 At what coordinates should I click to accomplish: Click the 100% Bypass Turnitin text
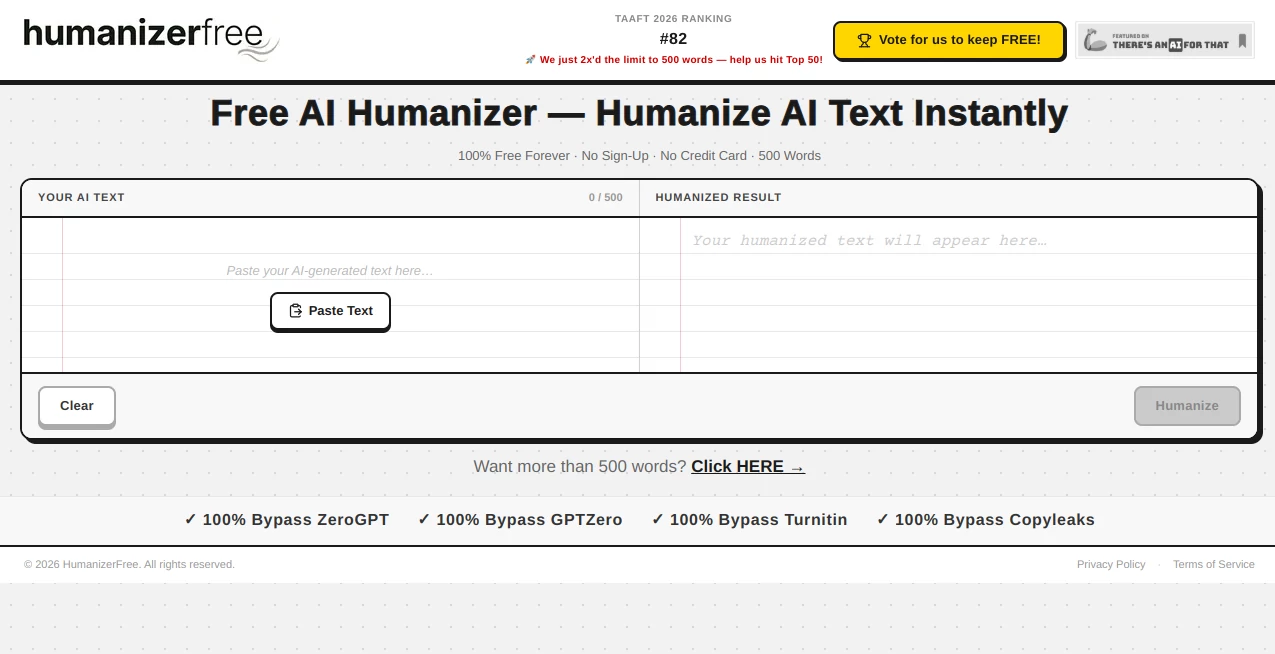(x=749, y=520)
